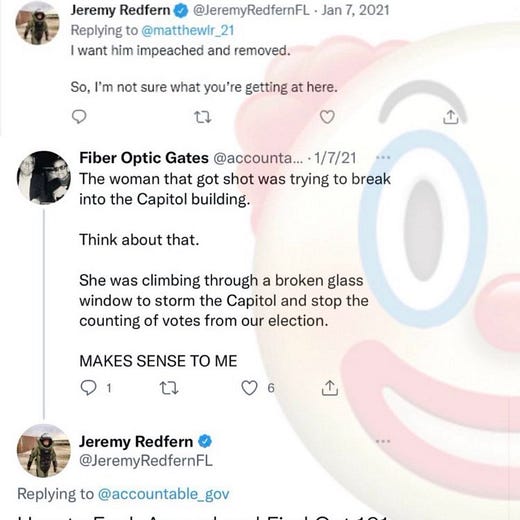Screen dimensions: 520x520
Task: Share Jeremy Redfern's top tweet
Action: coord(451,117)
